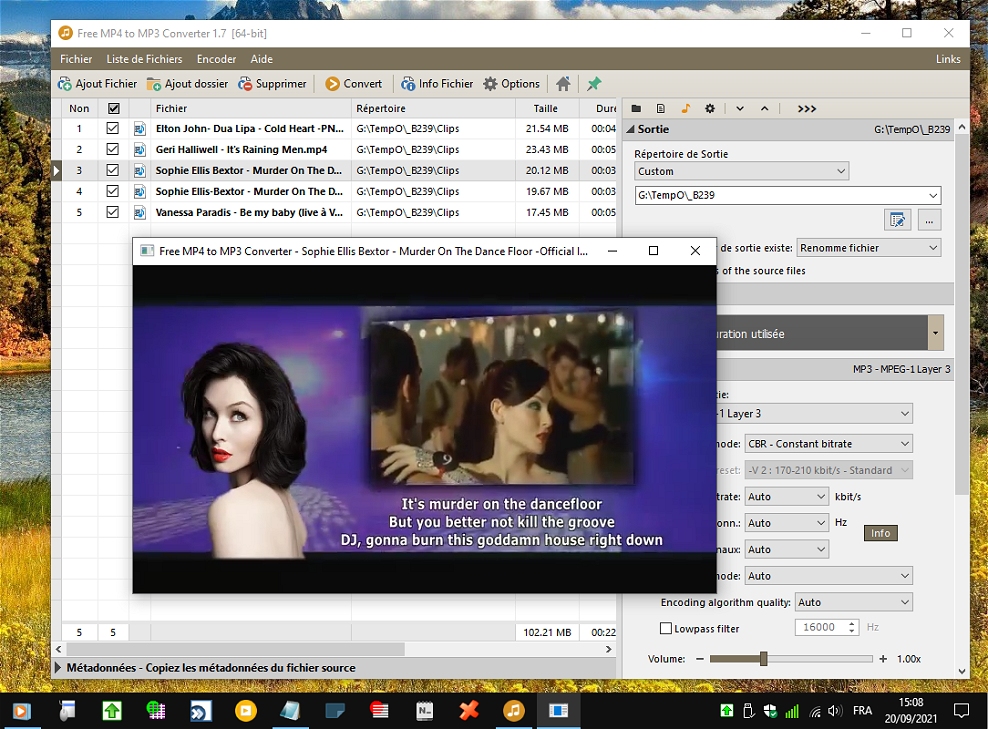Click the horizontal scrollbar of the file list
The image size is (988, 729).
click(x=236, y=649)
